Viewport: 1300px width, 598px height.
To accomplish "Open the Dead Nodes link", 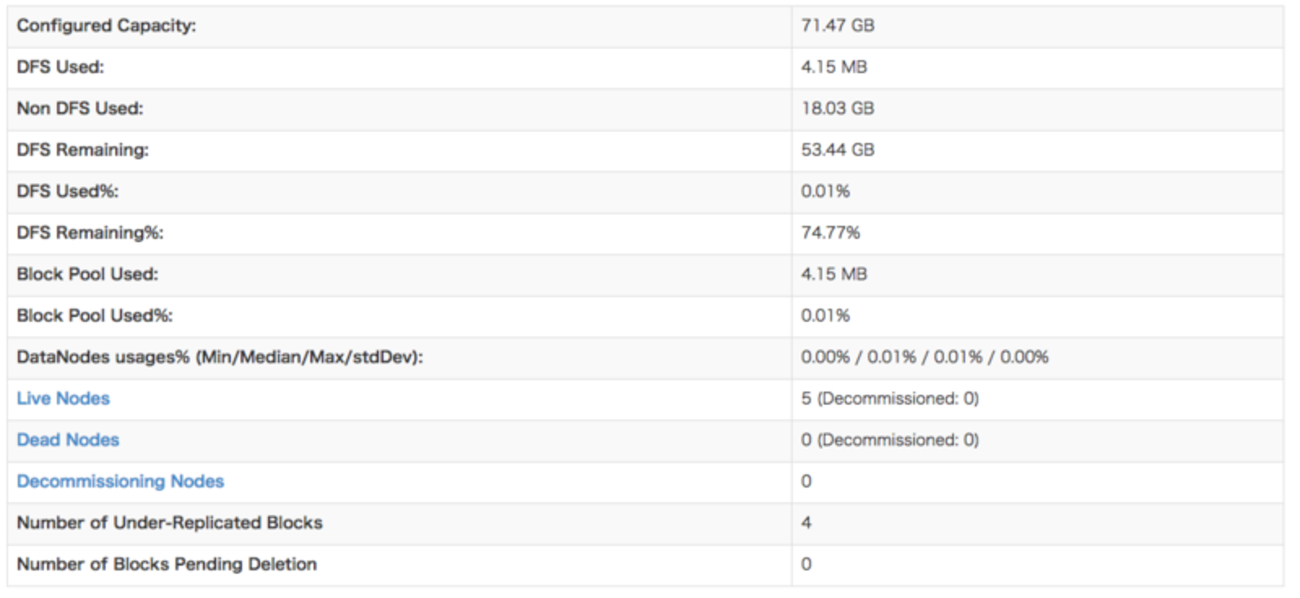I will pyautogui.click(x=68, y=440).
